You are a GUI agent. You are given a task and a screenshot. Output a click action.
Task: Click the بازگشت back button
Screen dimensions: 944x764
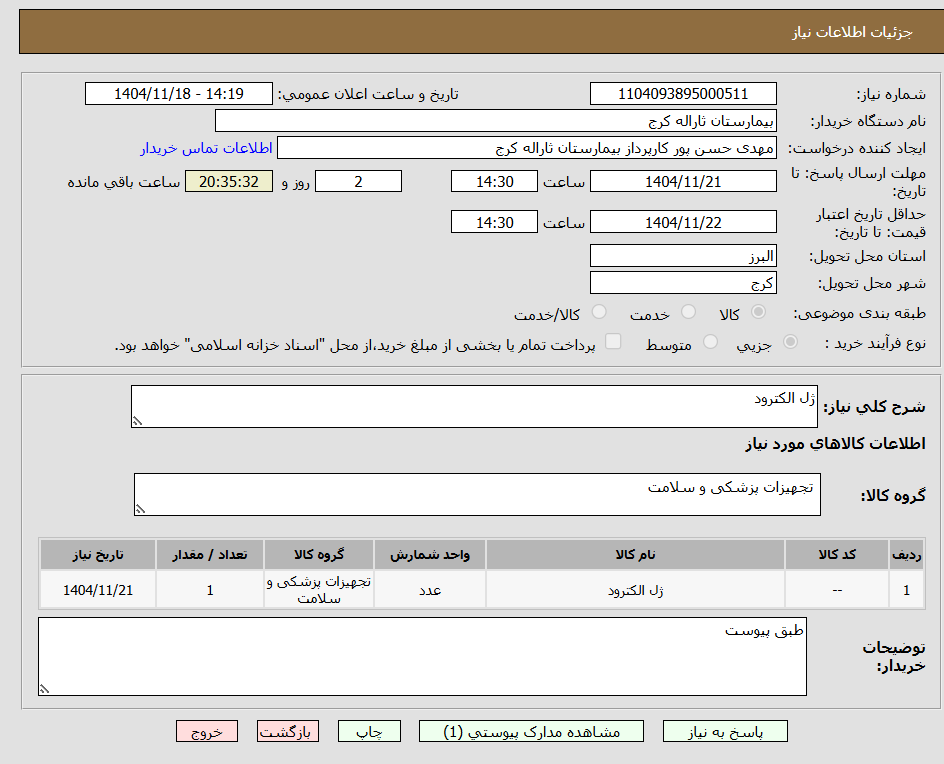click(288, 731)
